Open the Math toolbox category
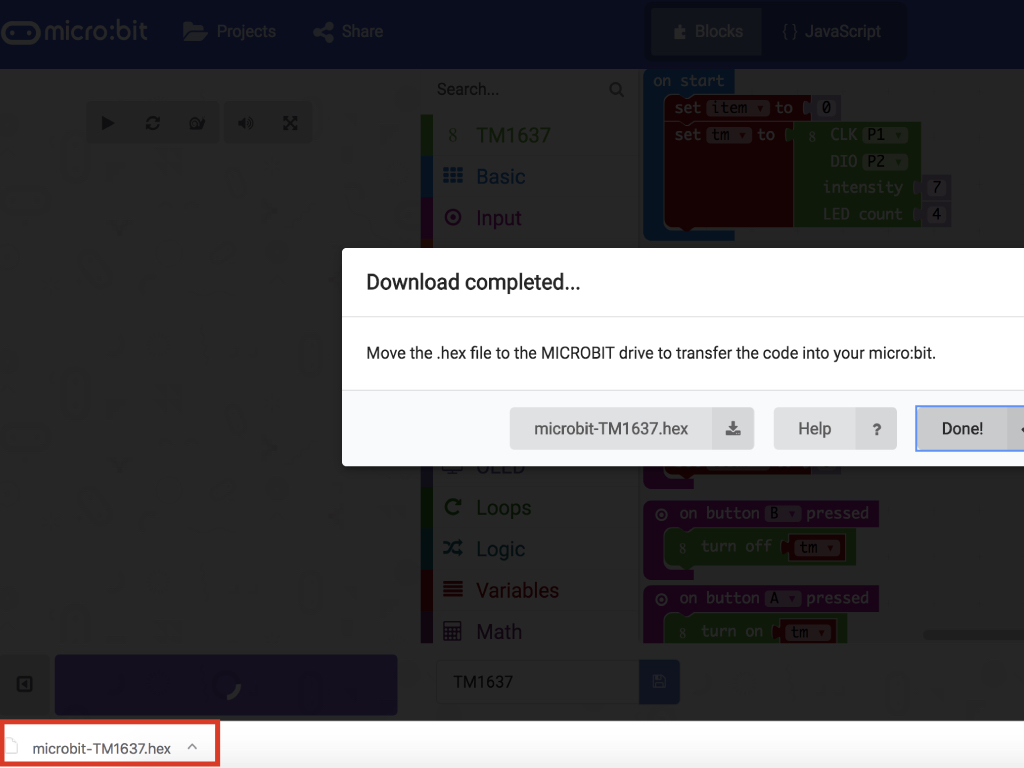This screenshot has width=1024, height=768. (530, 632)
